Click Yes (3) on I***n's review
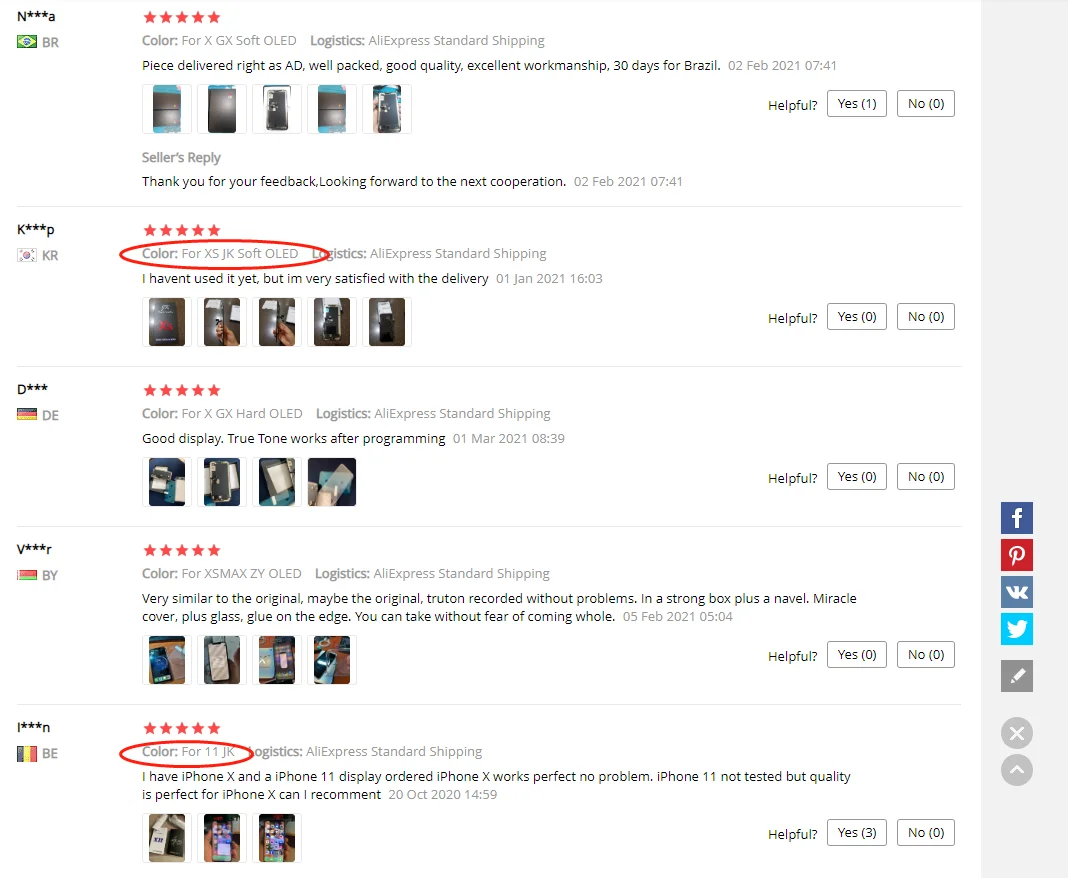Screen dimensions: 1068x878 point(856,832)
